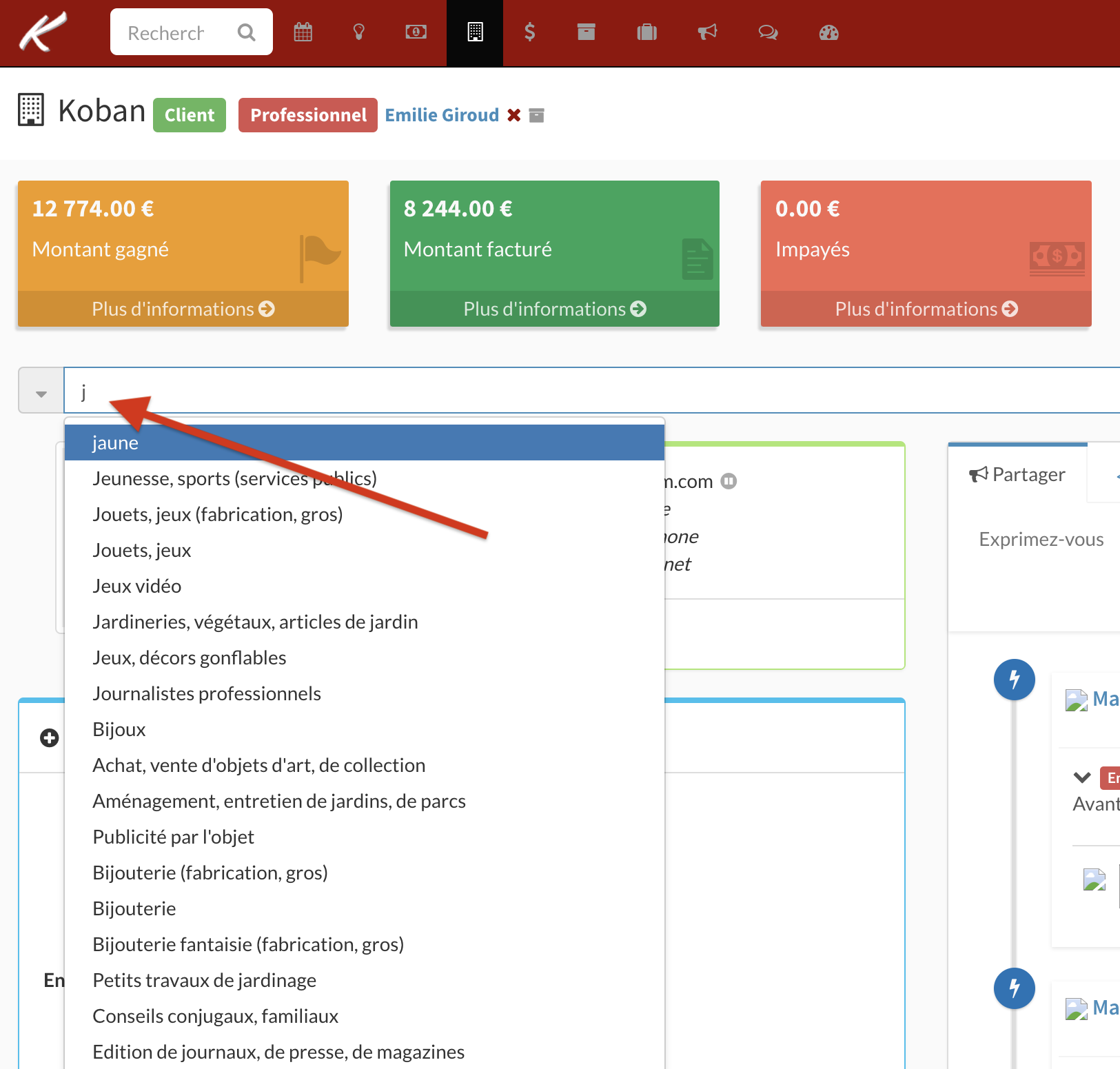The image size is (1120, 1069).
Task: Open the chat bubbles icon
Action: coord(768,32)
